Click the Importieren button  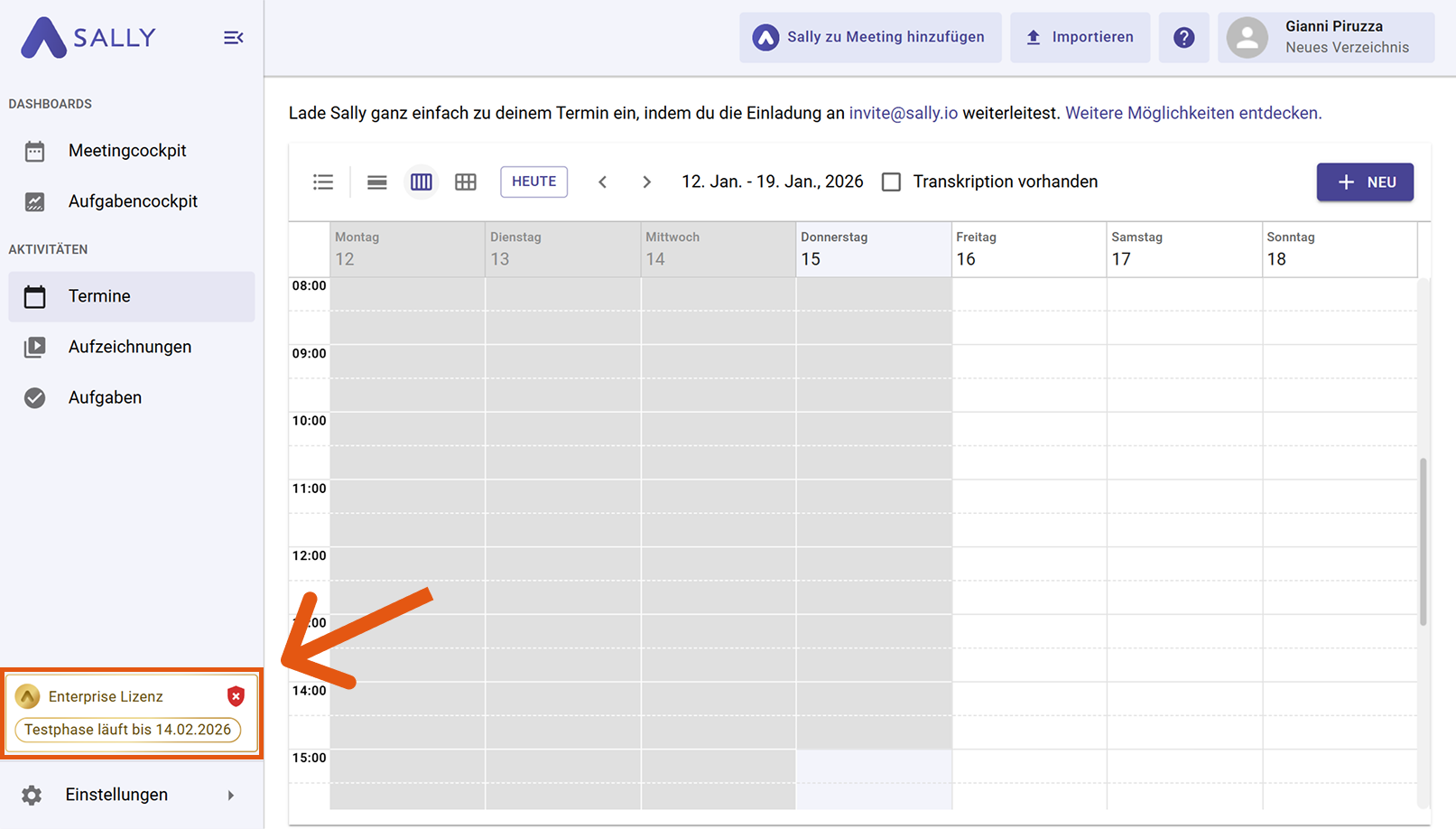pos(1080,37)
